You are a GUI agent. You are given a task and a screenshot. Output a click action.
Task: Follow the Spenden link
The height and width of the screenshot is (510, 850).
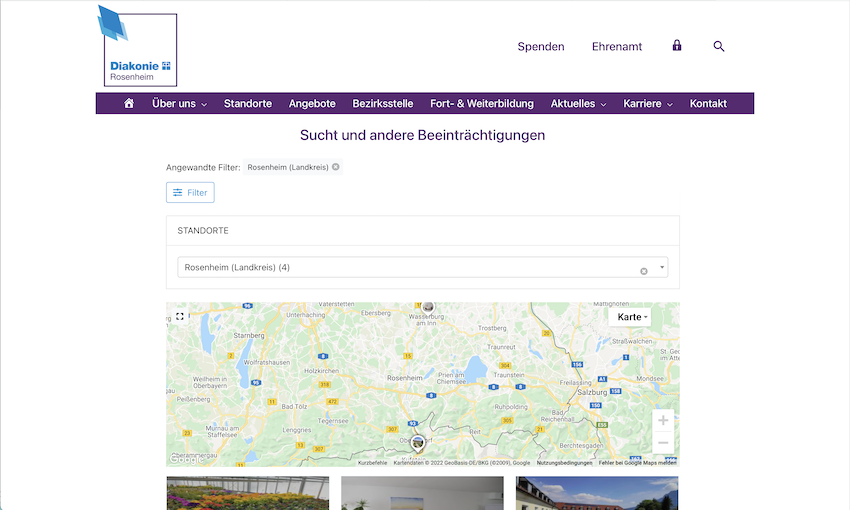(541, 47)
